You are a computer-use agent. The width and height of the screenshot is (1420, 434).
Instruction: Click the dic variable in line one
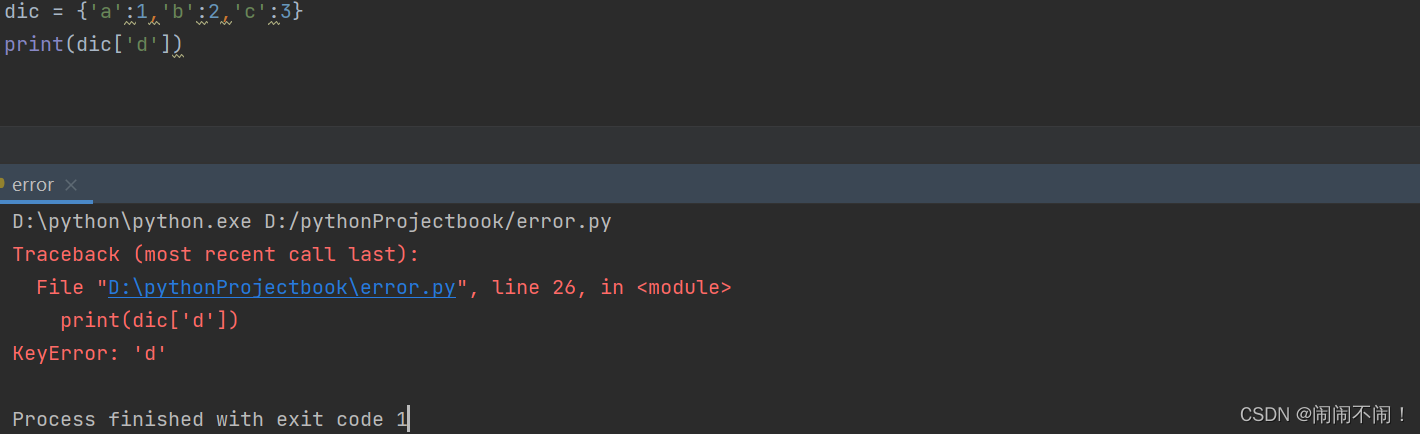point(22,13)
